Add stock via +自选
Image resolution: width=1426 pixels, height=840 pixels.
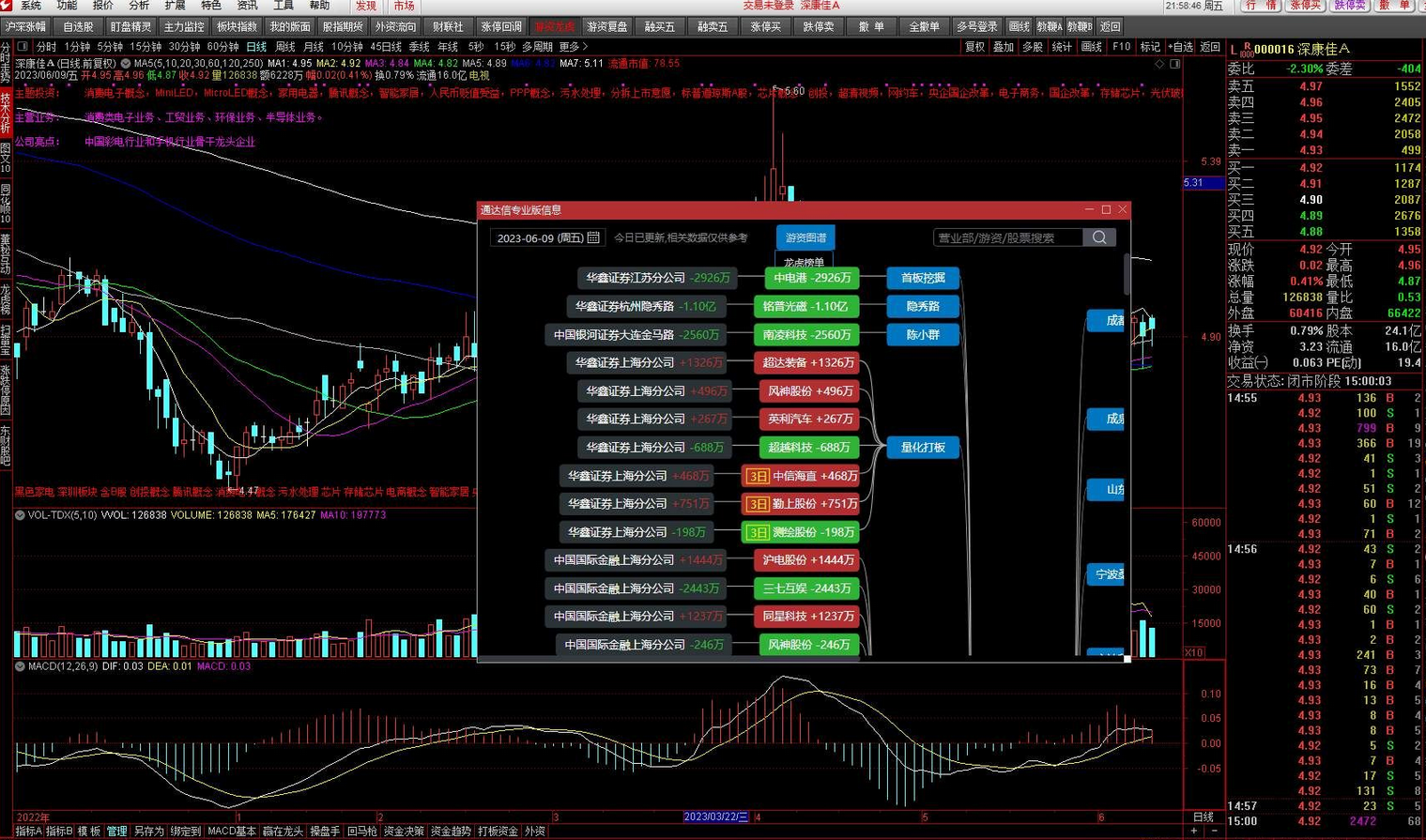(x=1181, y=46)
